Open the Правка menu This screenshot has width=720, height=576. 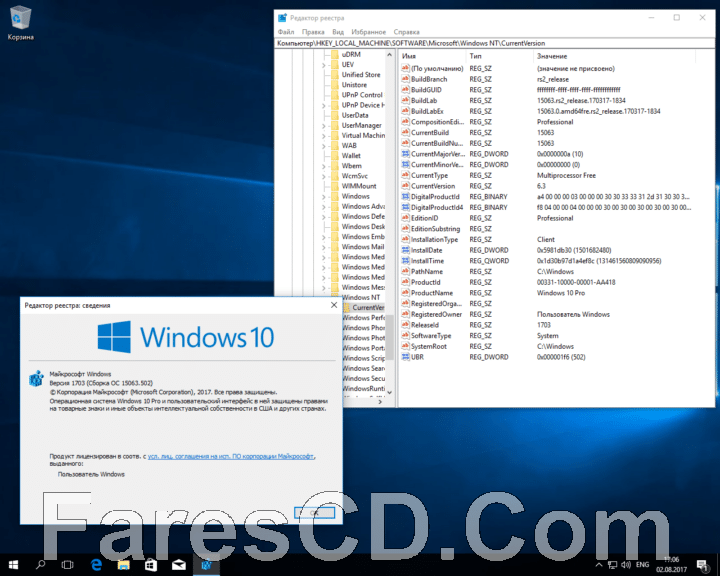[313, 32]
